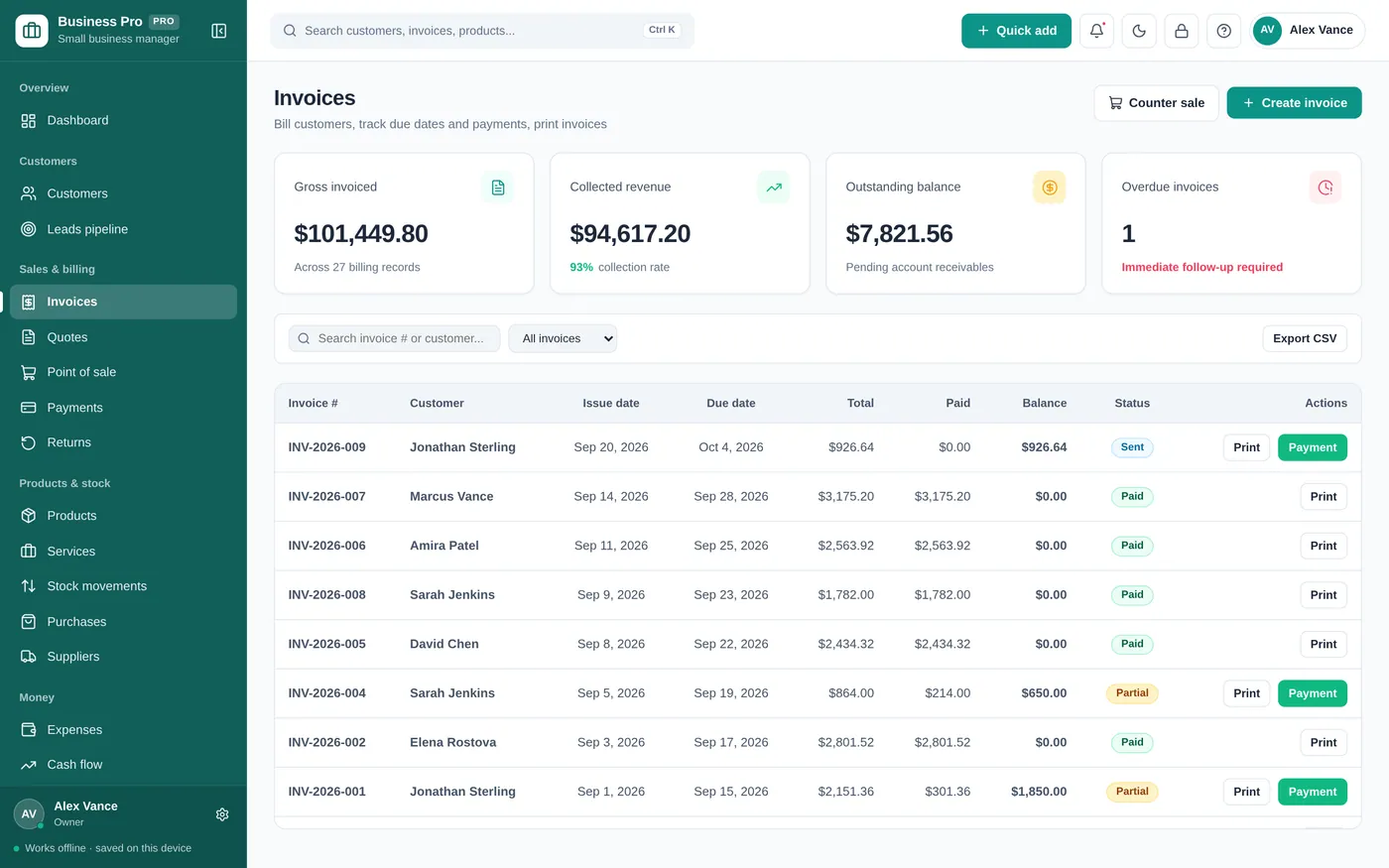
Task: Go to the Customers page
Action: [123, 193]
